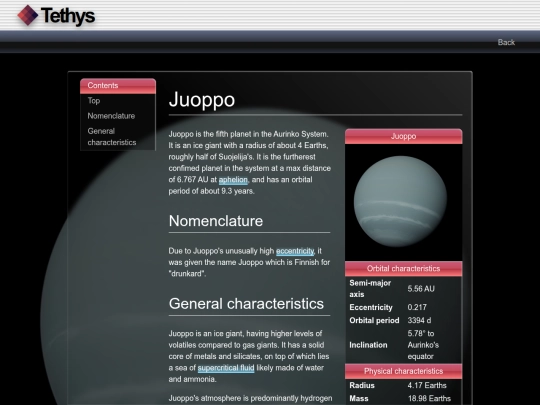This screenshot has height=405, width=540.
Task: Select the value 5.56 AU
Action: pos(421,289)
